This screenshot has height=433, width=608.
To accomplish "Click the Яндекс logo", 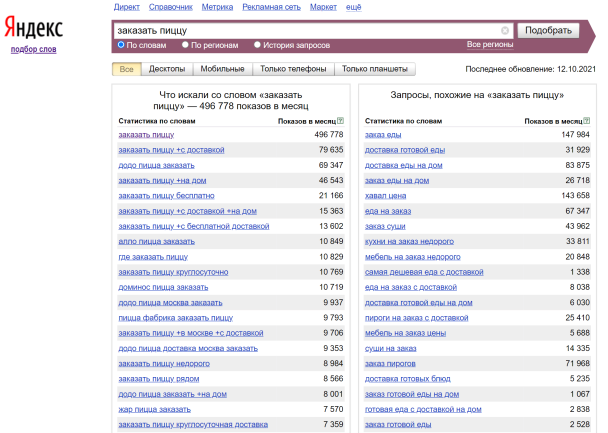I will (x=33, y=28).
